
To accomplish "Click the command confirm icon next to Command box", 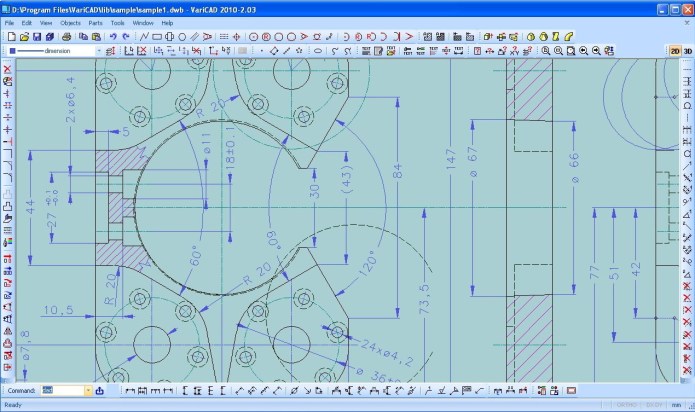I will click(x=99, y=391).
